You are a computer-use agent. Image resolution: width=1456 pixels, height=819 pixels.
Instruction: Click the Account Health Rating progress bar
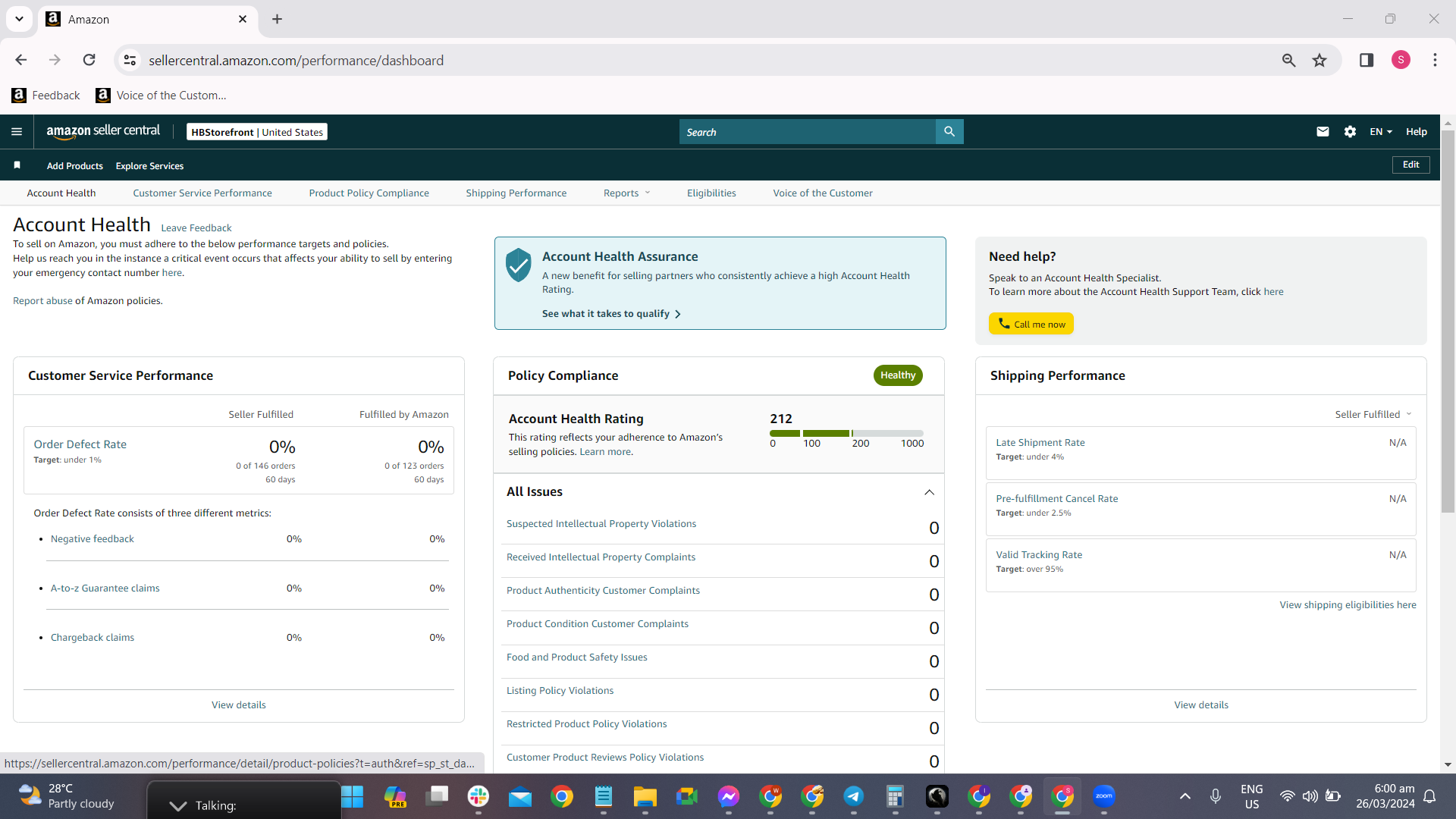846,433
